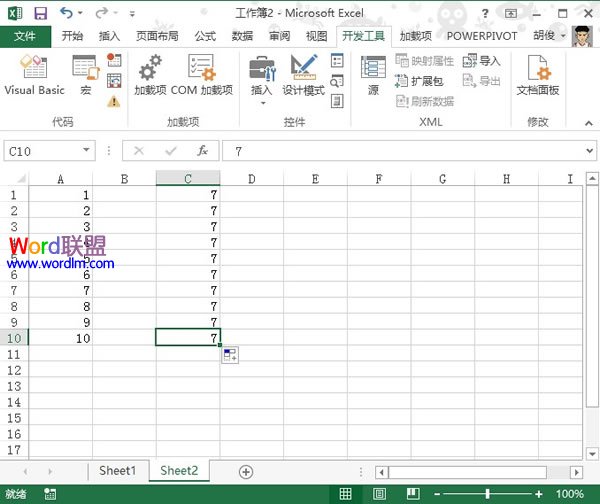Click the formula bar showing 7

coord(402,151)
